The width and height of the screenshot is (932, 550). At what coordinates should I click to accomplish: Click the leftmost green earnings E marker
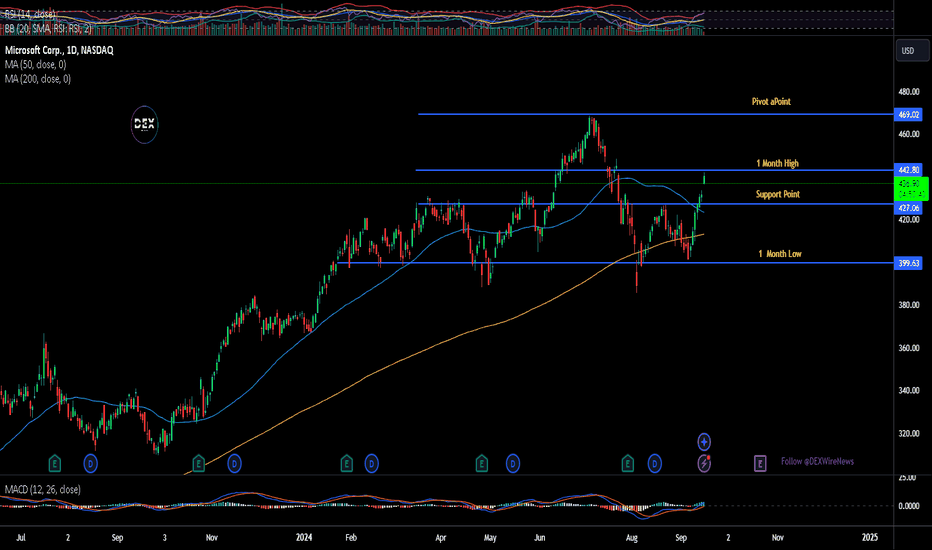(55, 463)
